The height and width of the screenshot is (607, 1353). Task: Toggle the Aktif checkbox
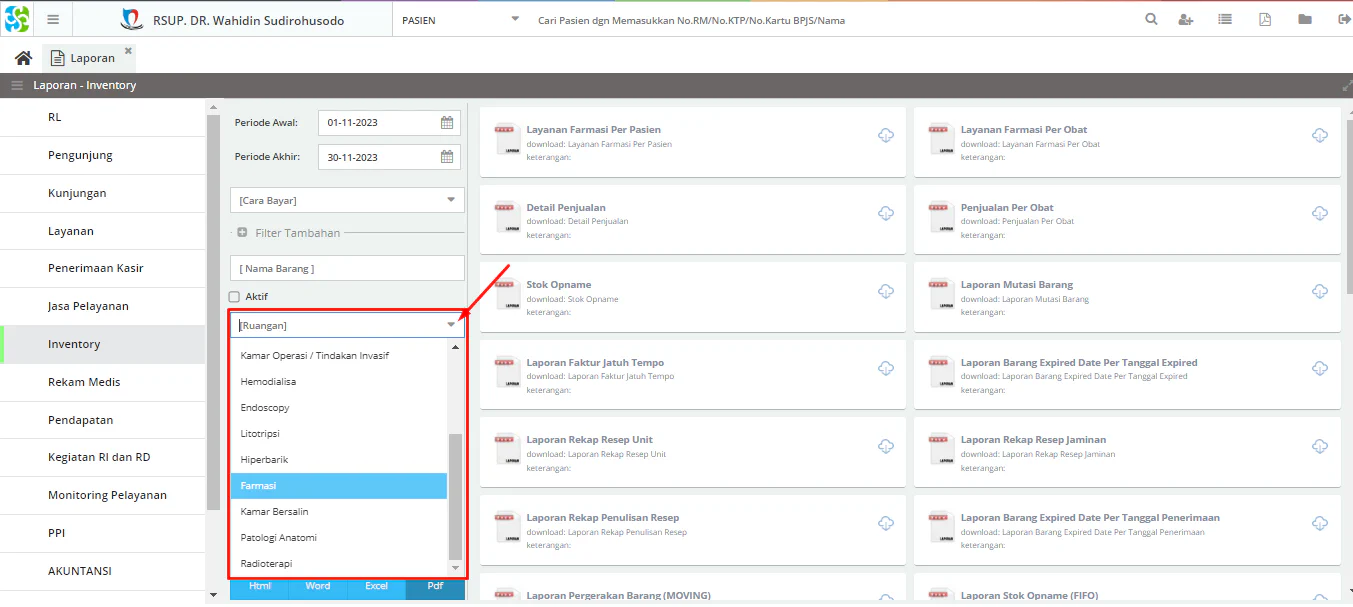point(234,297)
